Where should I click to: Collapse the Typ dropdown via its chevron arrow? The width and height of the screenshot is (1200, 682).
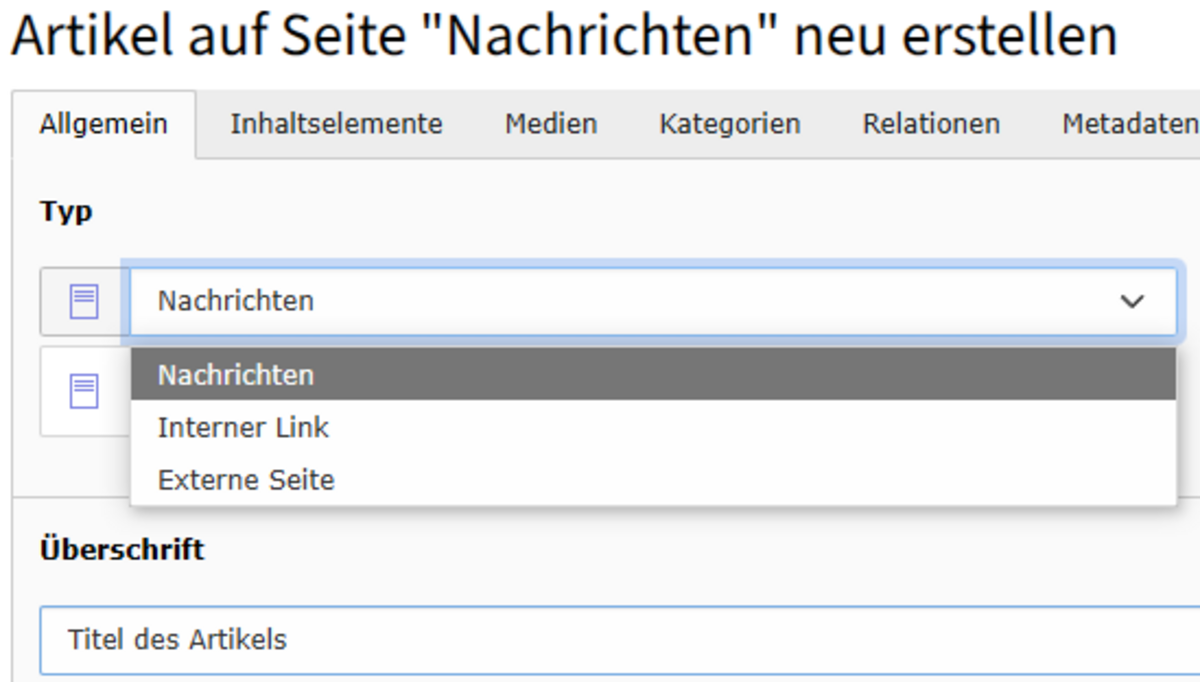[x=1132, y=301]
